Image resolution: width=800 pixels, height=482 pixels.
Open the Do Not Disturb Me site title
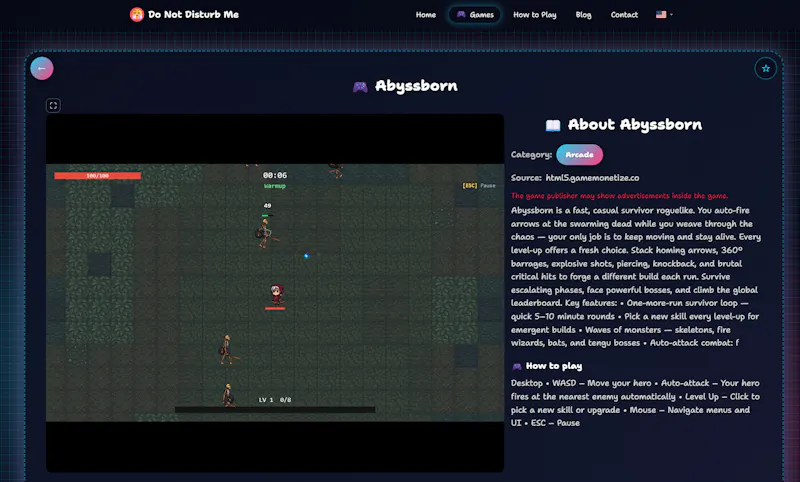click(x=193, y=14)
